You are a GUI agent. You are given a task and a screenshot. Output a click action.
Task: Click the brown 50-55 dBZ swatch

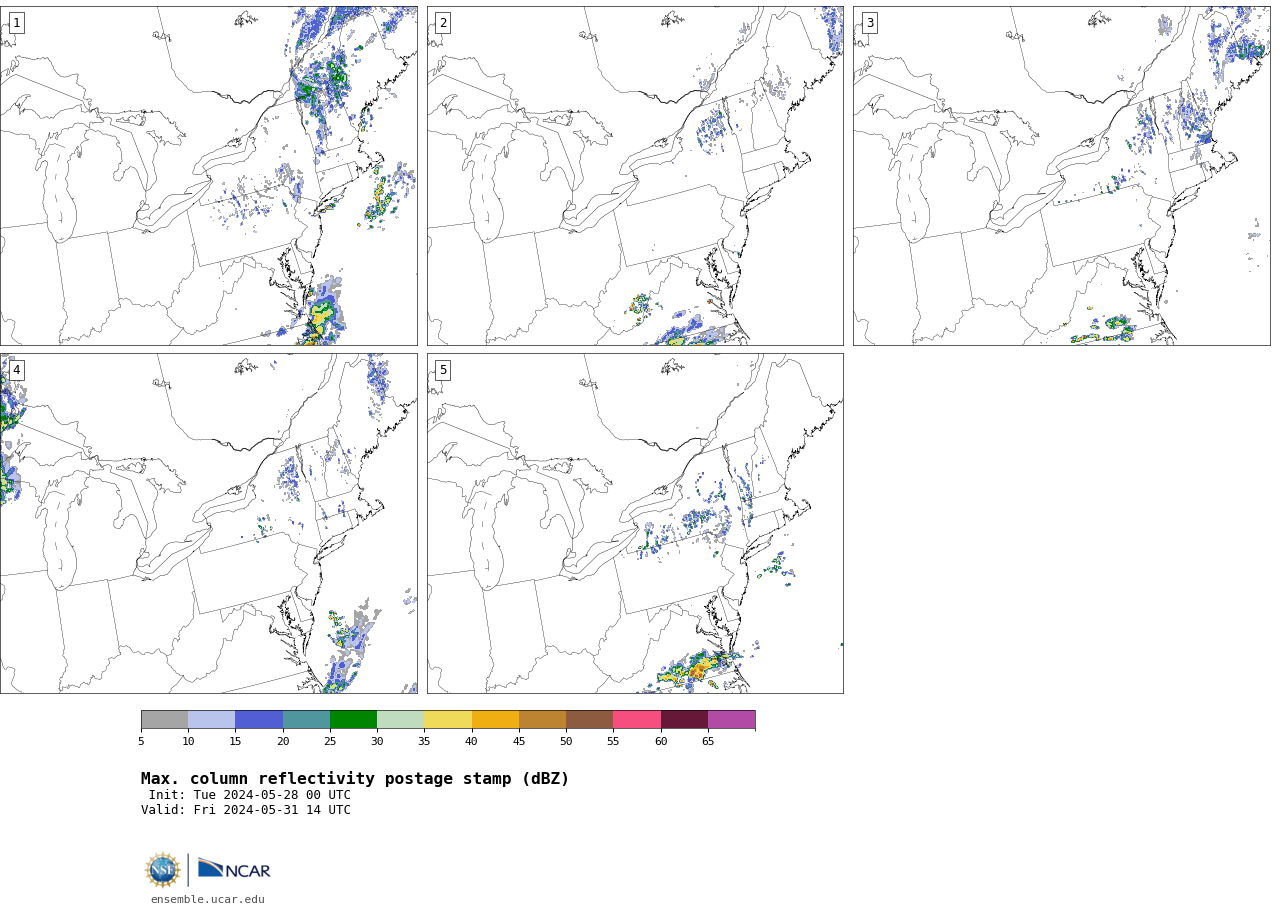click(x=589, y=720)
